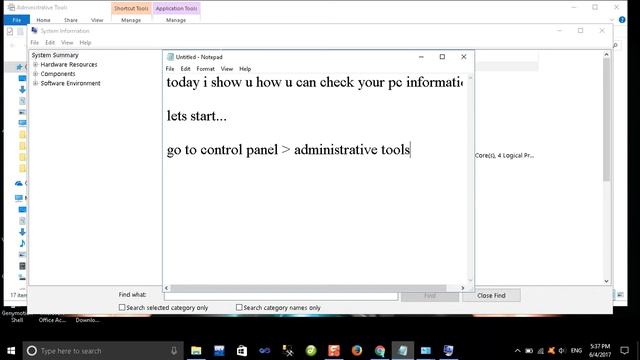Click the This PC icon in Explorer sidebar
The image size is (640, 360).
click(19, 198)
